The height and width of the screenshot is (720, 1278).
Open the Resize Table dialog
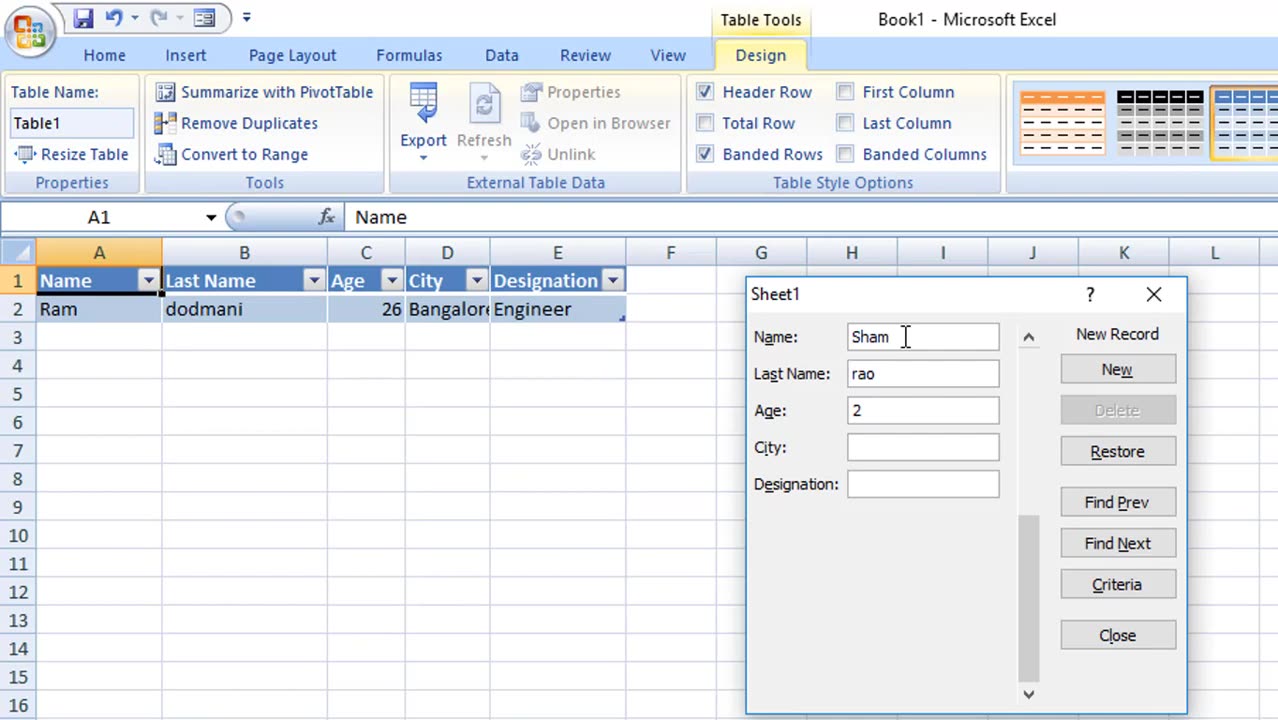(x=74, y=154)
